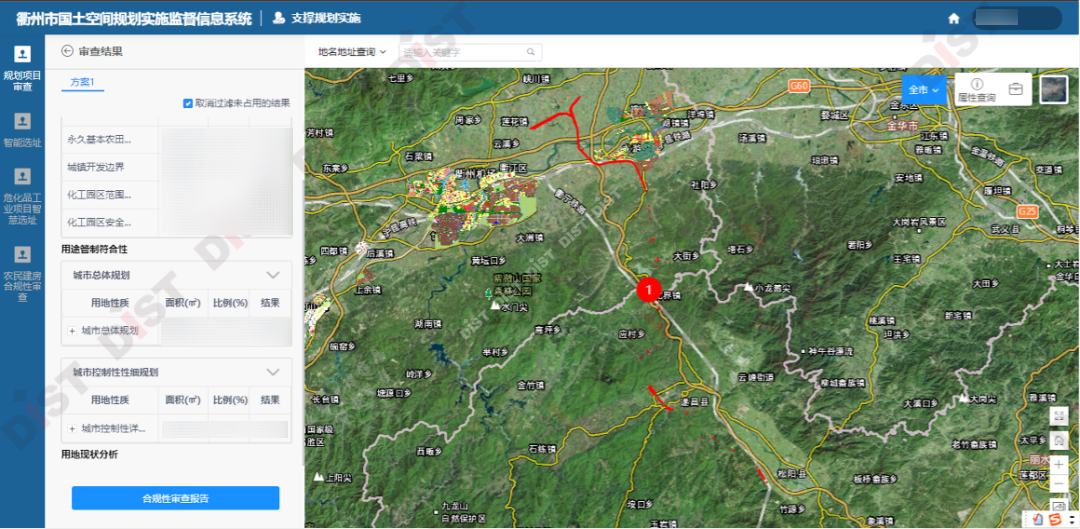Image resolution: width=1080 pixels, height=529 pixels.
Task: Click the search magnifier icon
Action: pyautogui.click(x=530, y=52)
